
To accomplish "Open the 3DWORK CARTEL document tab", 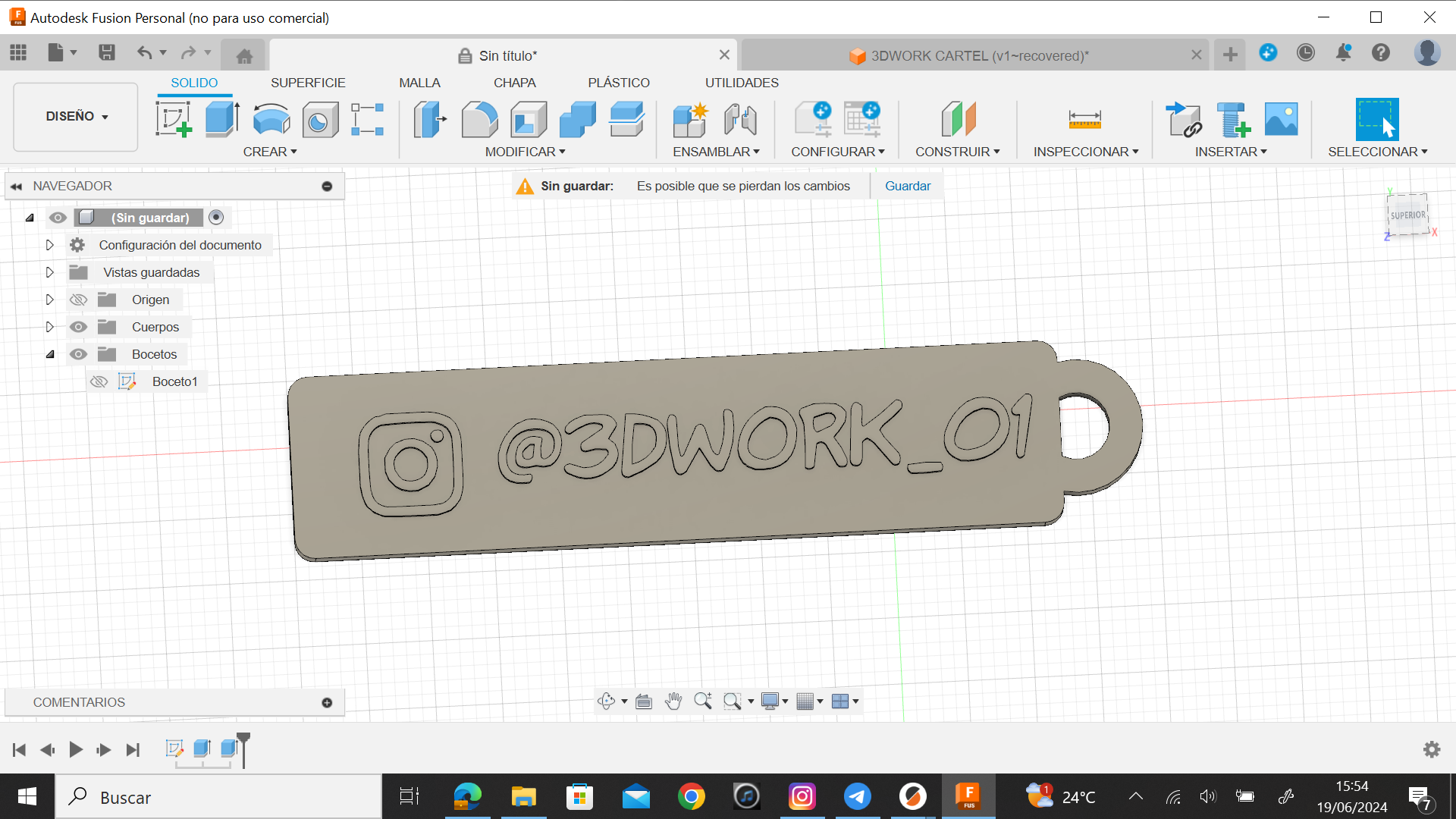I will (x=978, y=55).
